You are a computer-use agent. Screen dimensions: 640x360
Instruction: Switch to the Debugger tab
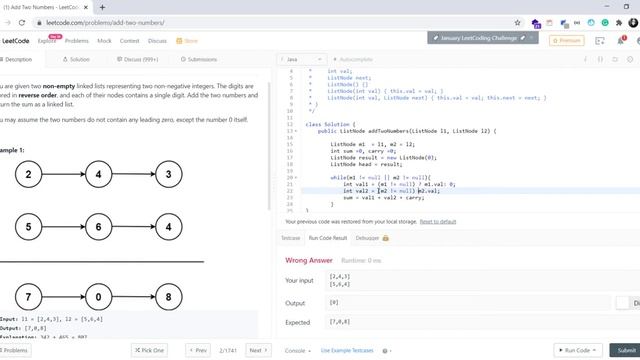372,238
